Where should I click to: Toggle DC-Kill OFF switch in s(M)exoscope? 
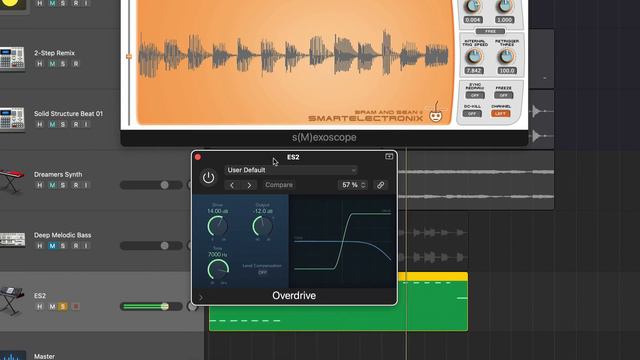(472, 113)
